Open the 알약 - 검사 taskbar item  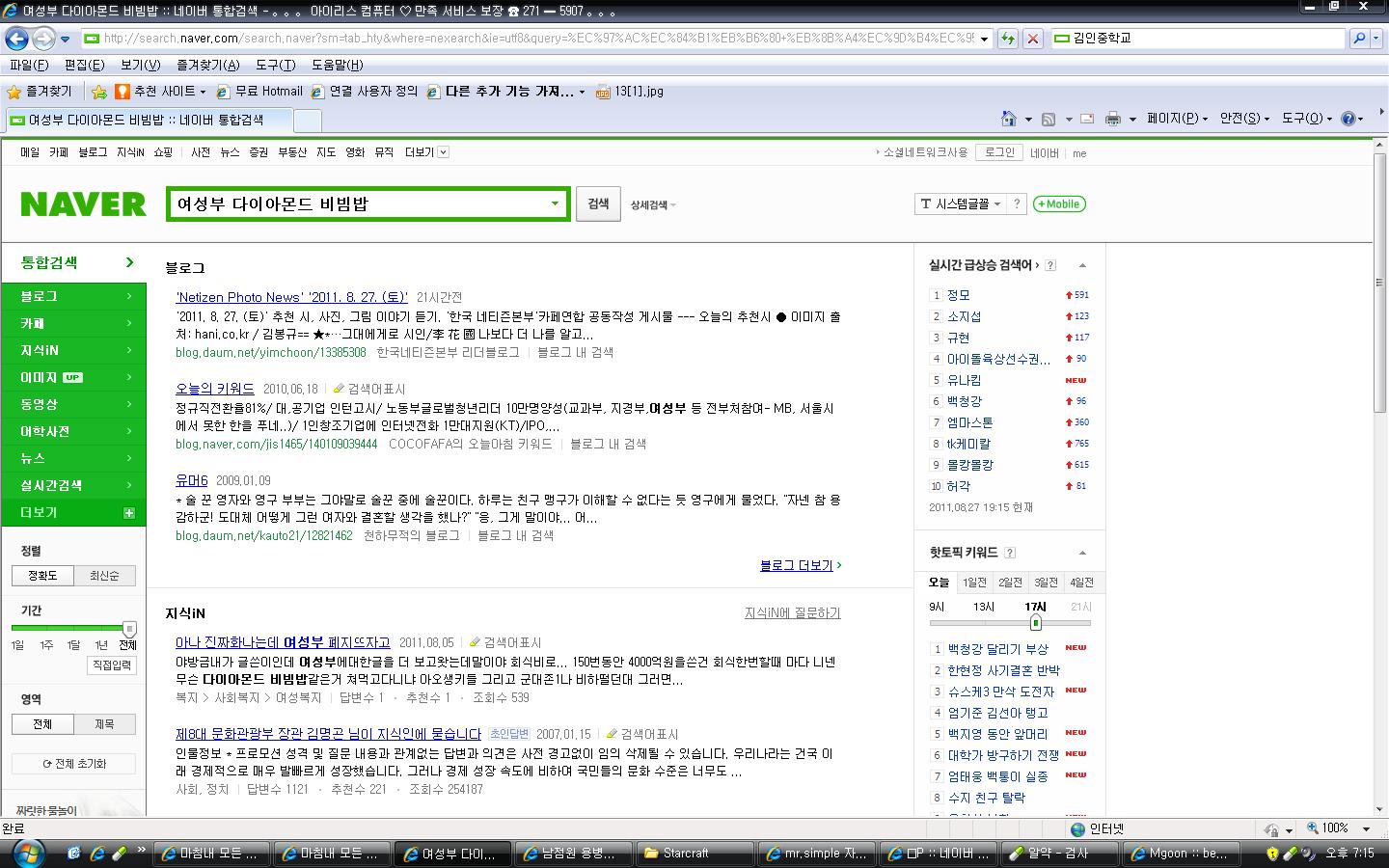1058,854
